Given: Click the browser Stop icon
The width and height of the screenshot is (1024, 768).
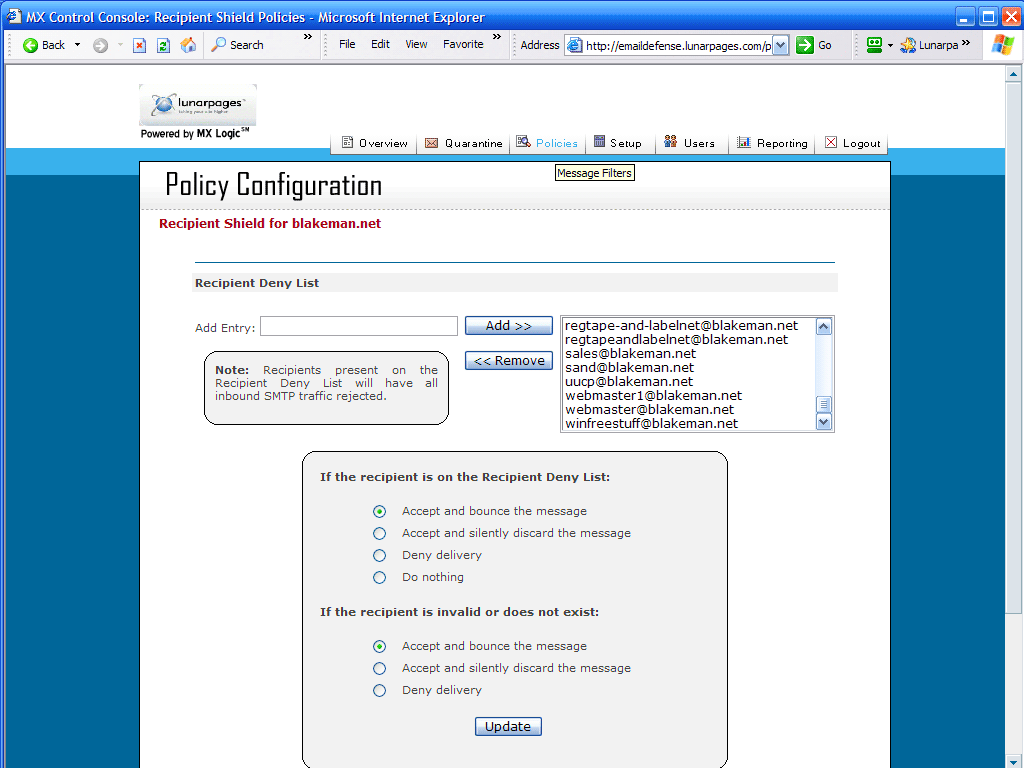Looking at the screenshot, I should pos(139,45).
